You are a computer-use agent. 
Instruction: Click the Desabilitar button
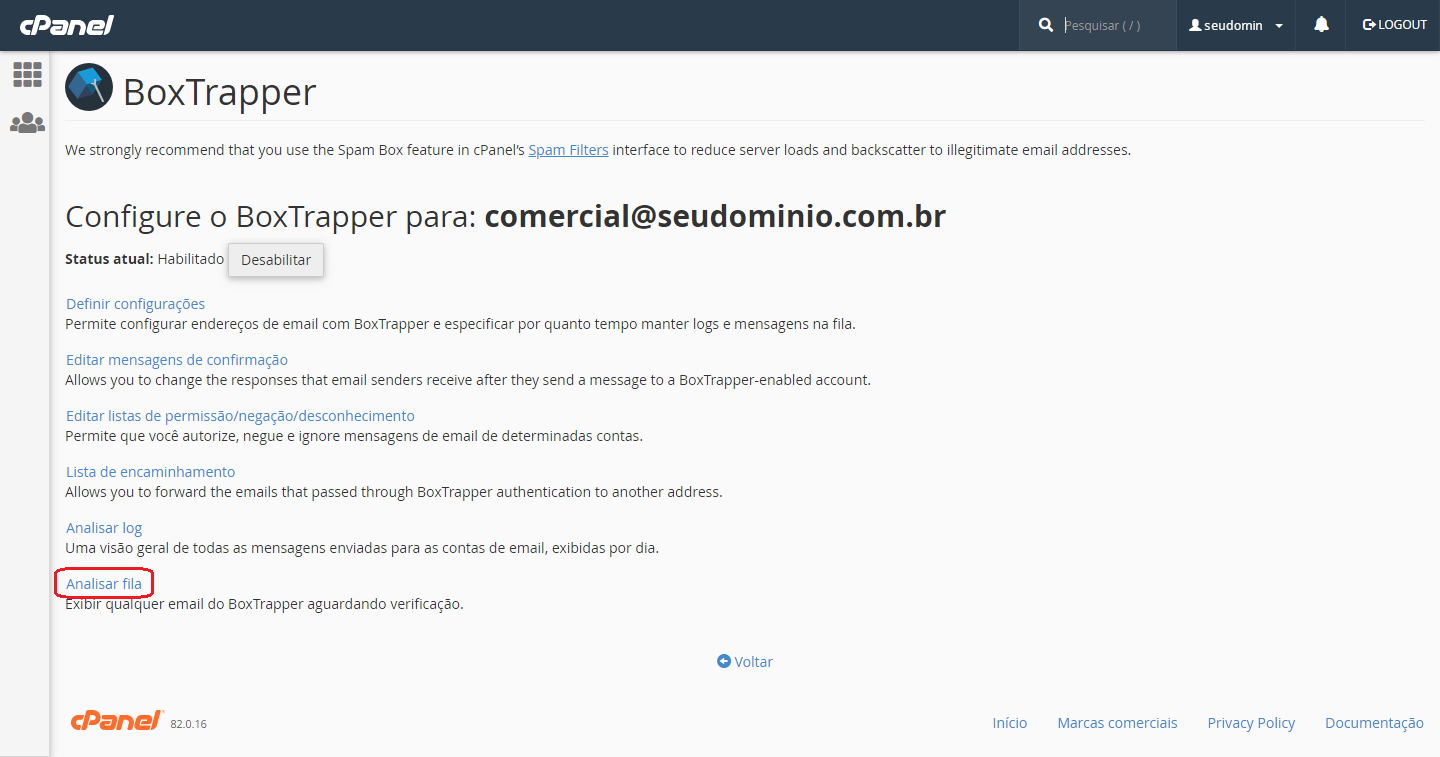tap(276, 259)
